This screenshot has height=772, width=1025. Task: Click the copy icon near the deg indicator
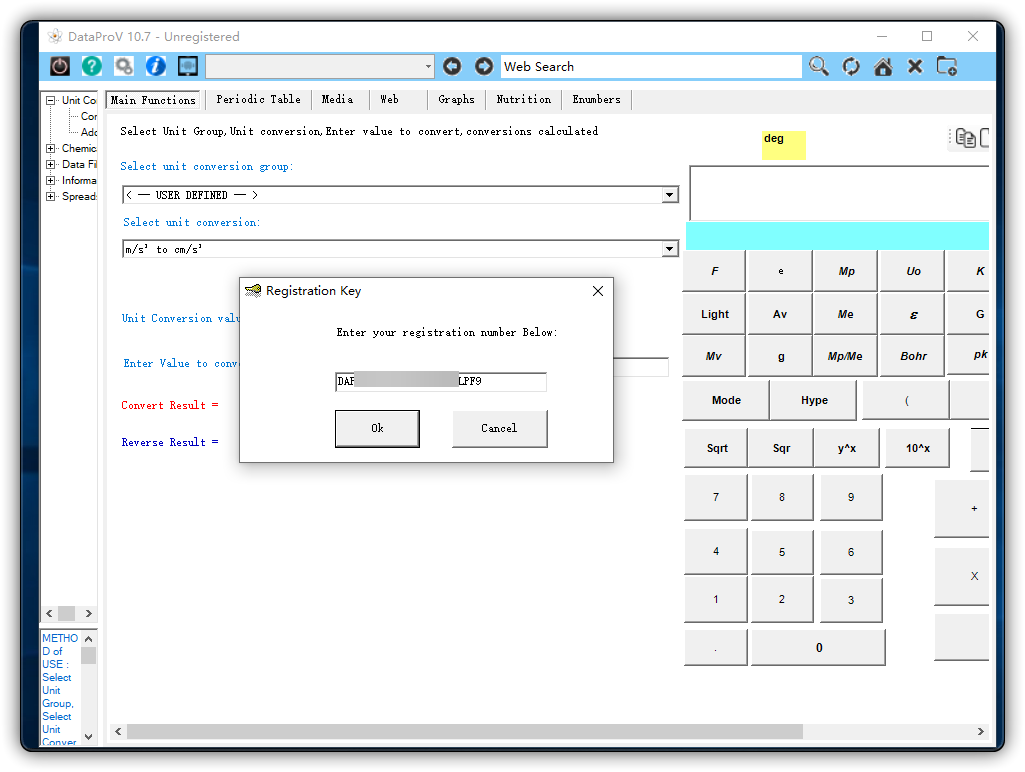pos(965,137)
